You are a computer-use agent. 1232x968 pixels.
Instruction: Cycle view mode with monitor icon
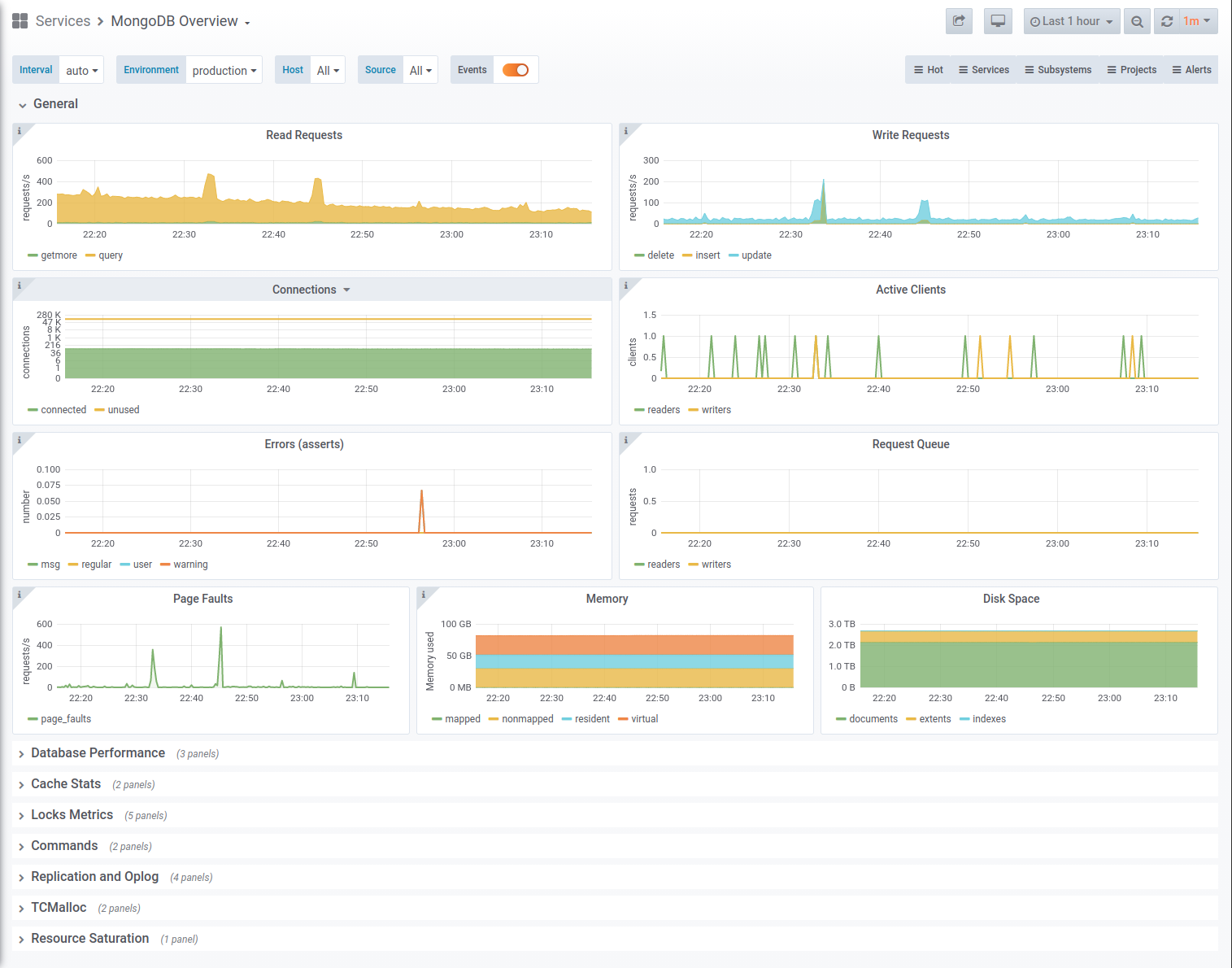click(998, 21)
